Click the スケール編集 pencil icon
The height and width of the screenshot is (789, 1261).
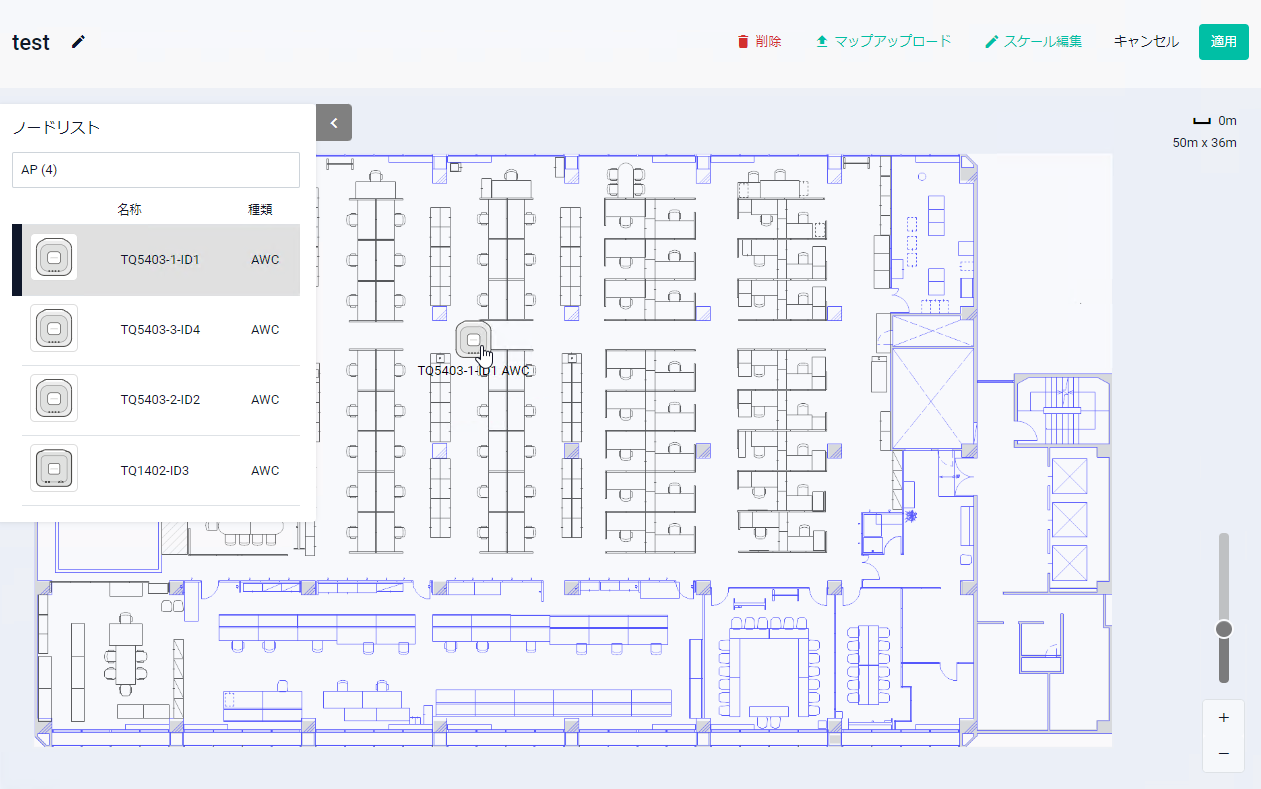click(x=992, y=42)
